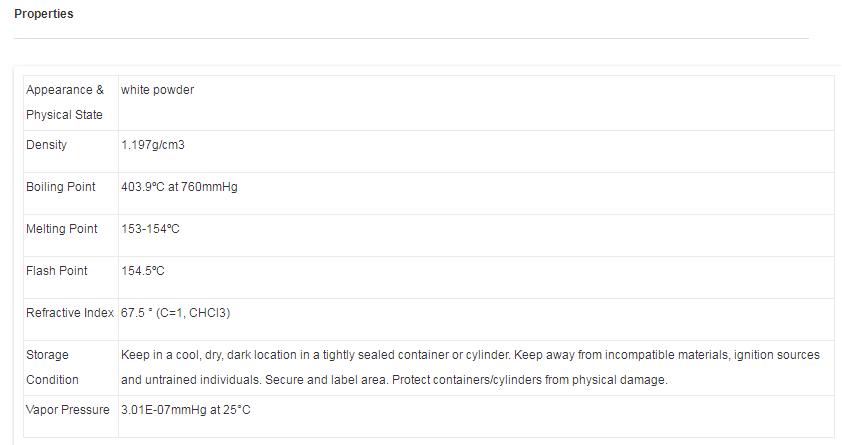The image size is (842, 445).
Task: Select the Refractive Index label
Action: click(x=70, y=313)
